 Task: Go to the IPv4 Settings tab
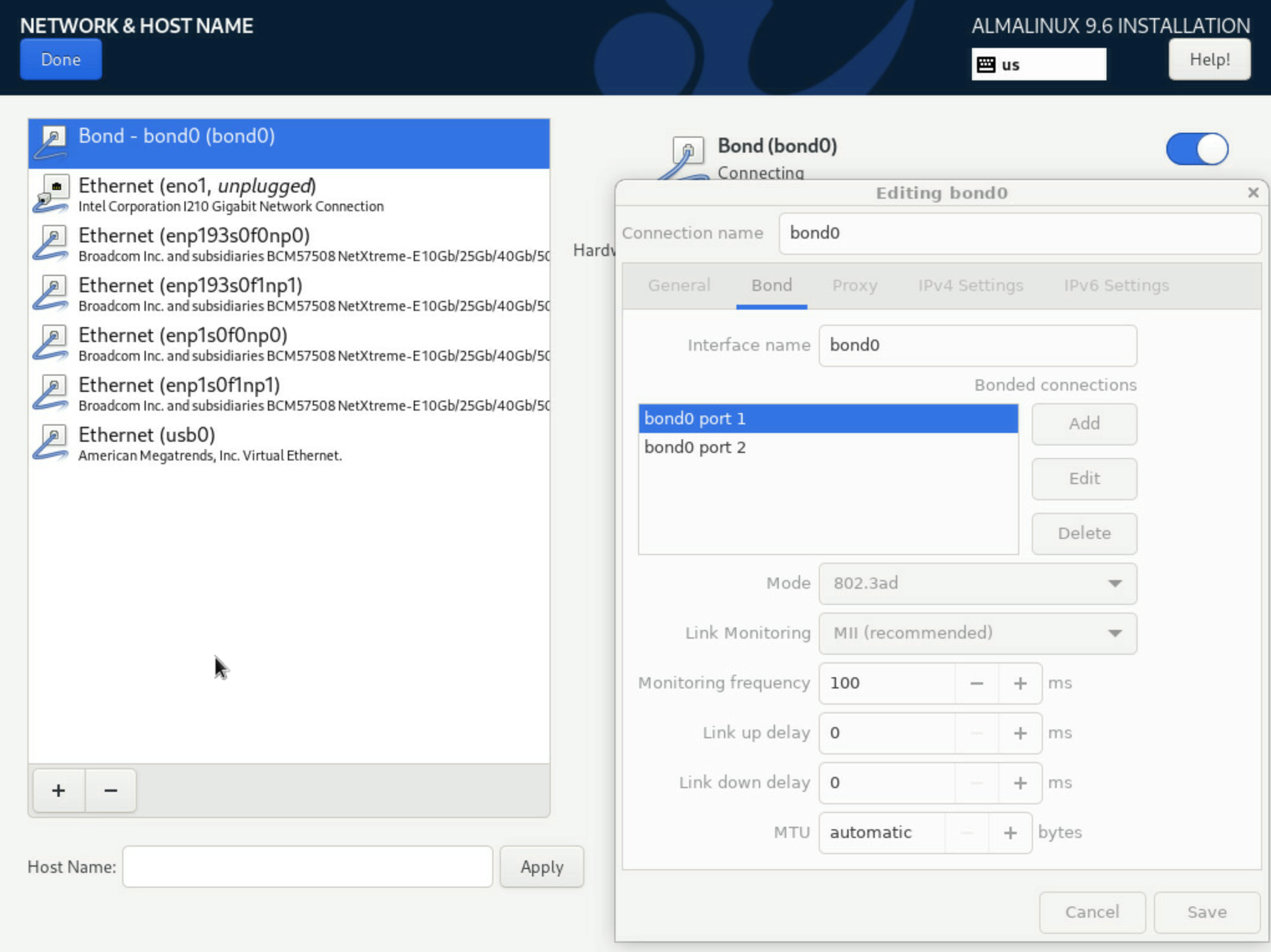[971, 285]
